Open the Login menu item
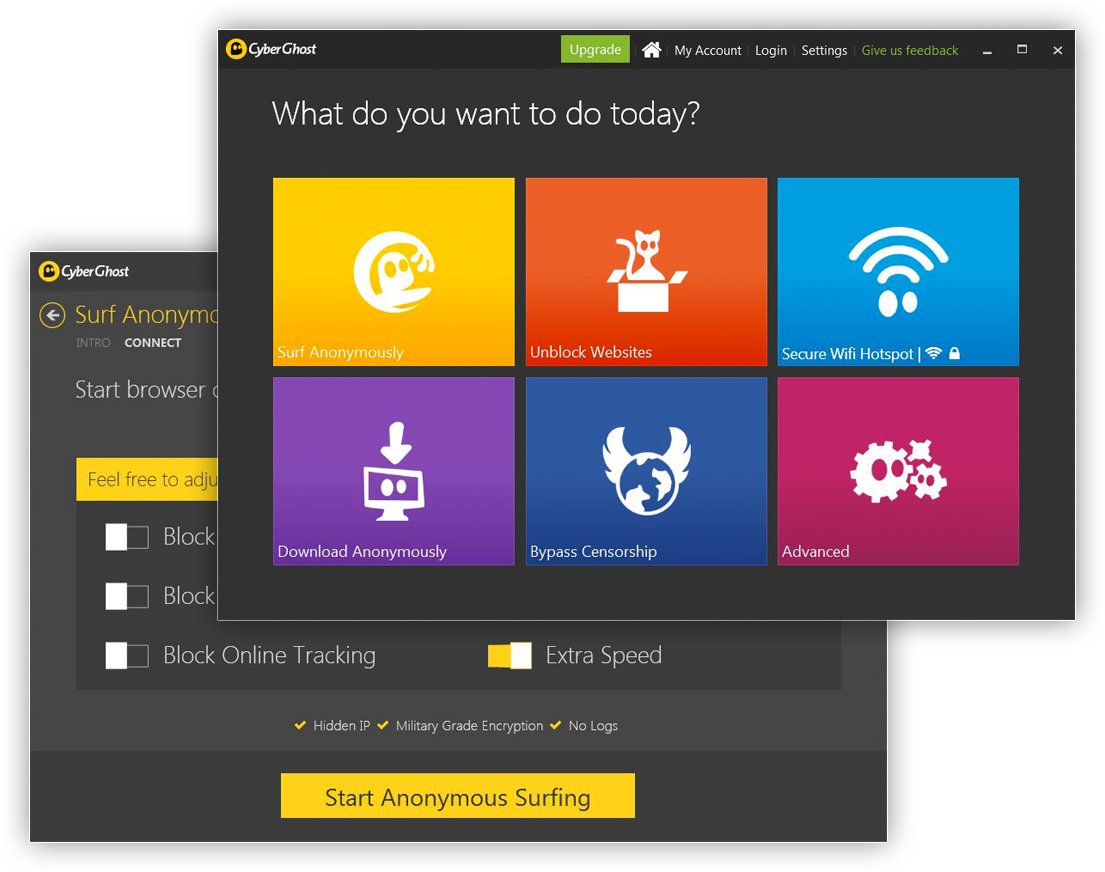Image resolution: width=1105 pixels, height=872 pixels. [x=771, y=51]
